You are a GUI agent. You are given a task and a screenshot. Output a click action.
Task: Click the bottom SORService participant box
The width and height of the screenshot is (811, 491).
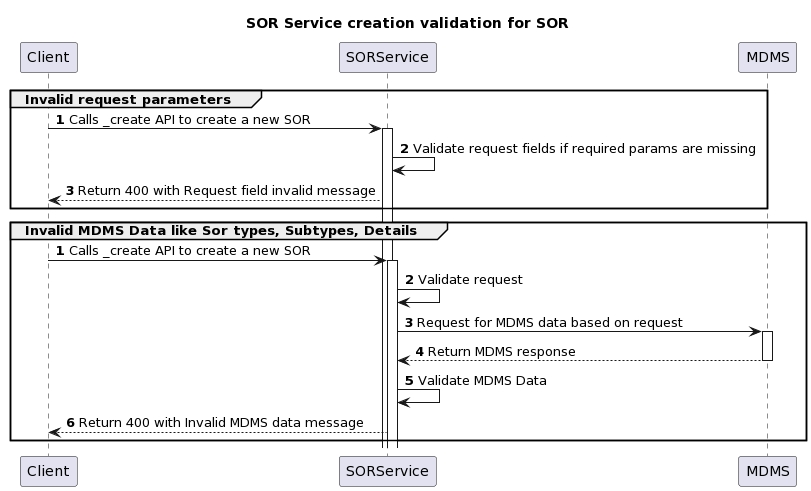[x=387, y=469]
